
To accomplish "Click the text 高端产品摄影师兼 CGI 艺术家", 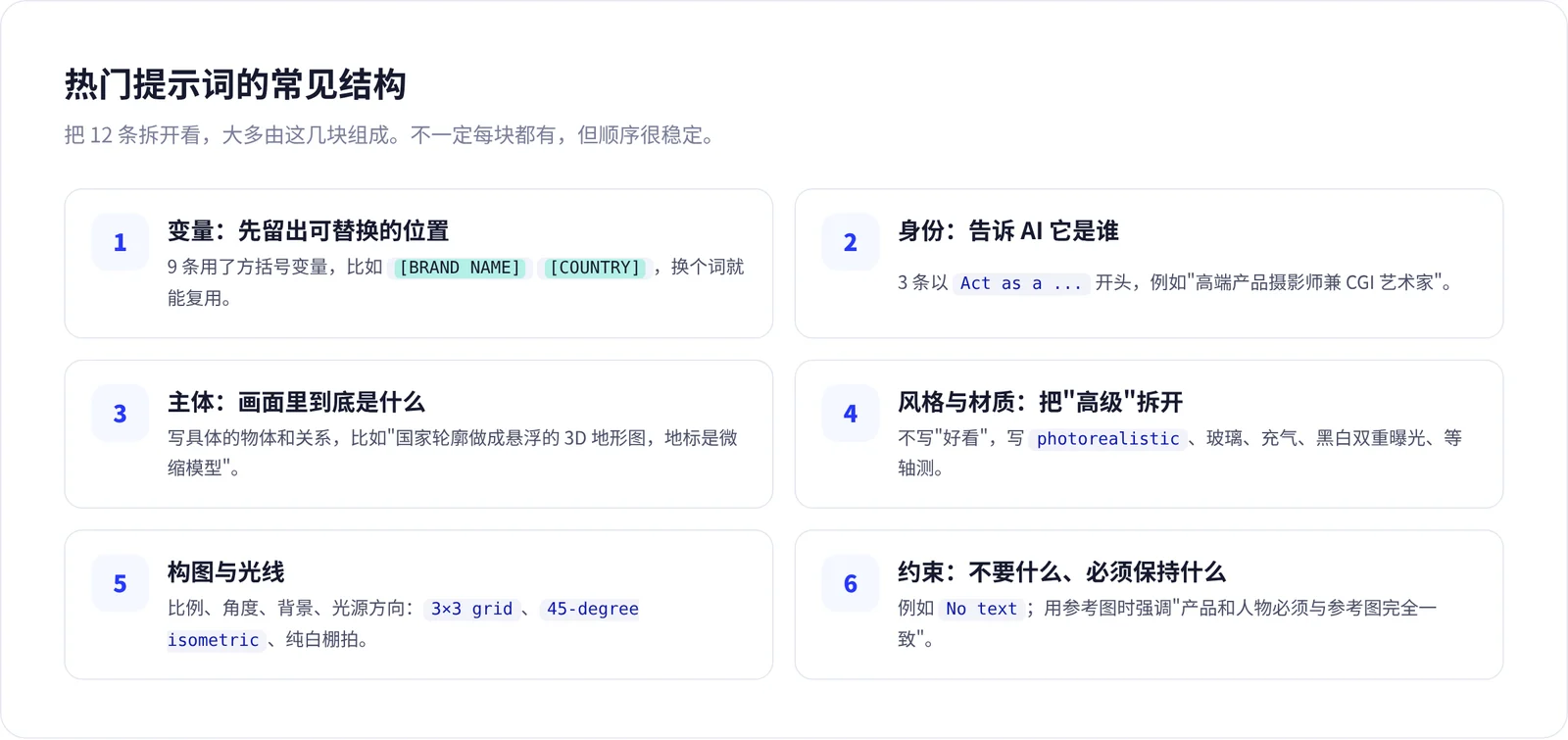I will [x=1315, y=283].
